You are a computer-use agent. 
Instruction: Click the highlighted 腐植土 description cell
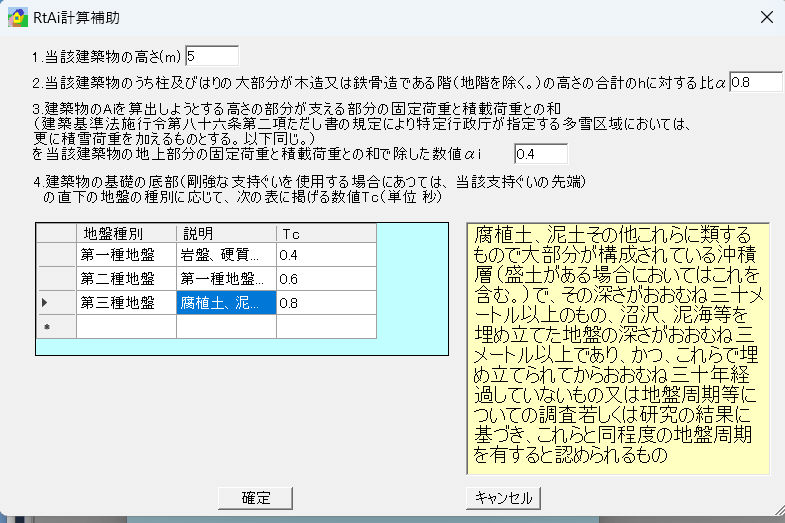pos(226,302)
